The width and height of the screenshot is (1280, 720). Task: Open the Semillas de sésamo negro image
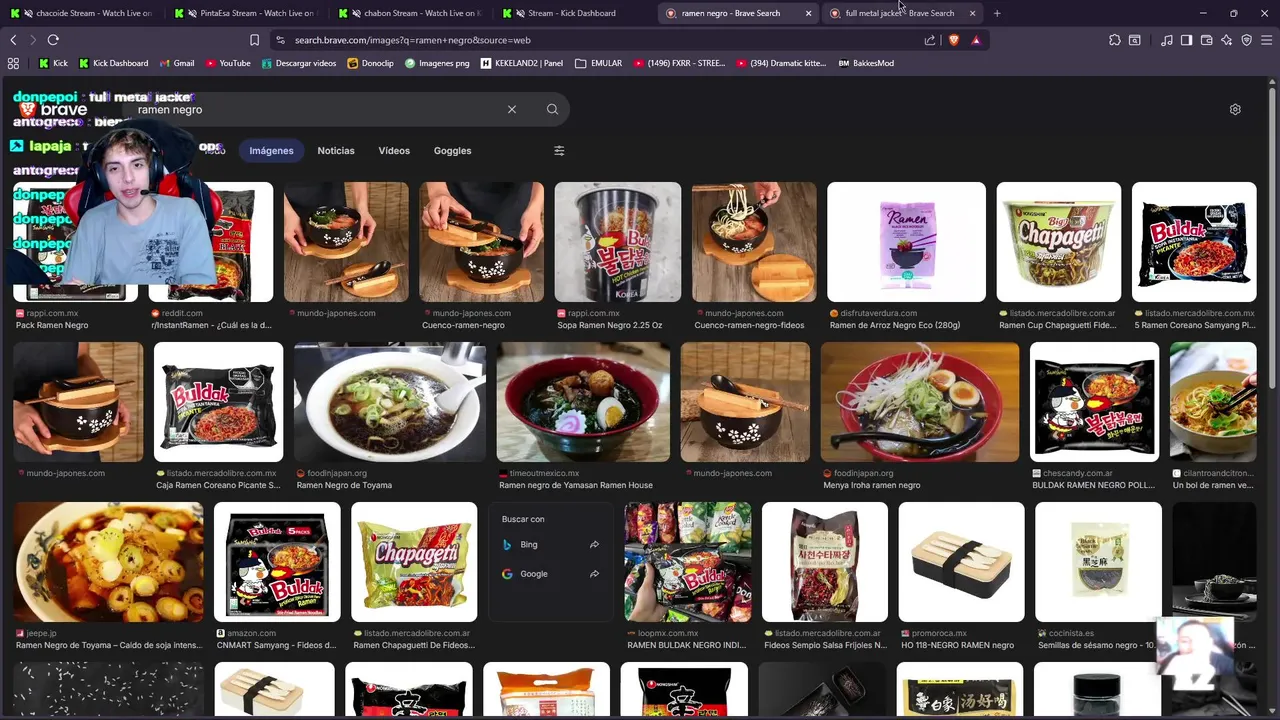(x=1098, y=562)
